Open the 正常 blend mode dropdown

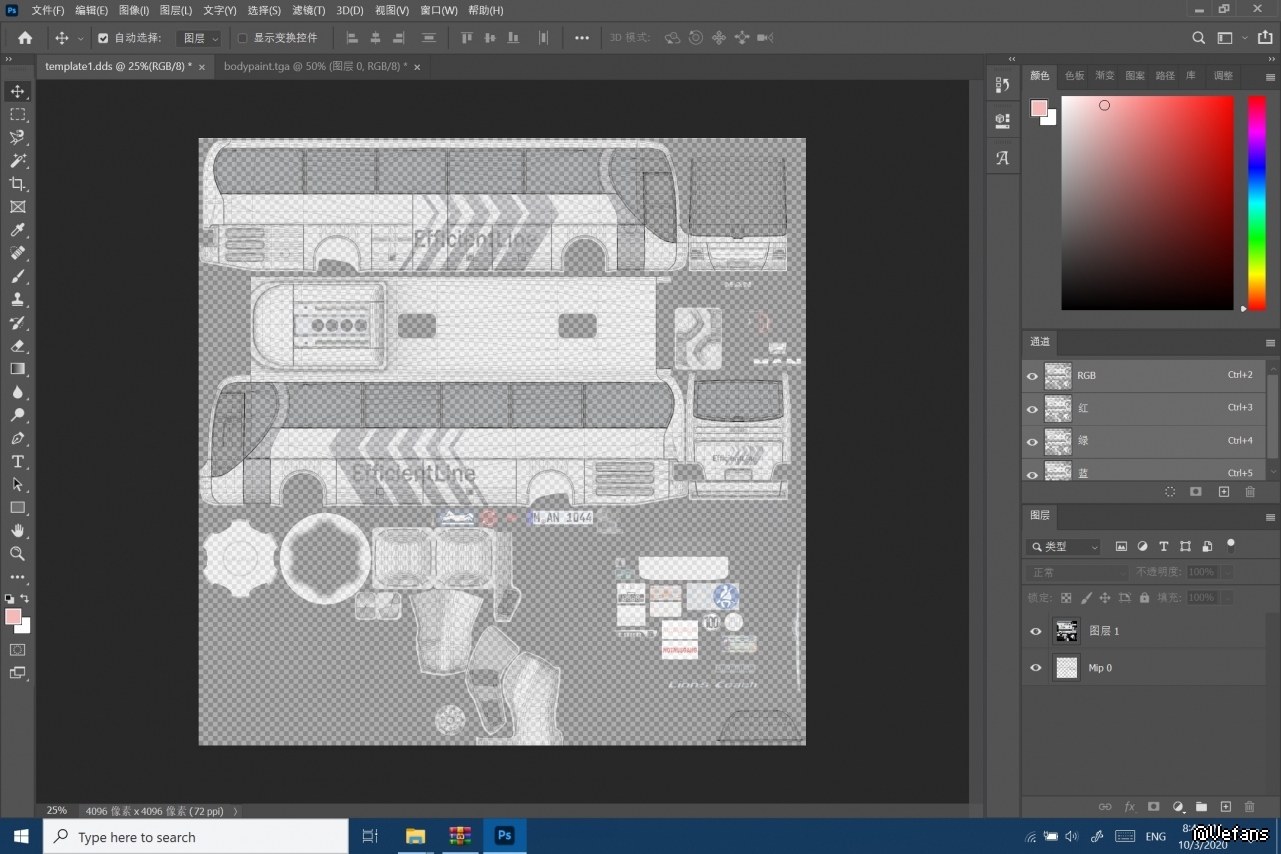coord(1077,572)
